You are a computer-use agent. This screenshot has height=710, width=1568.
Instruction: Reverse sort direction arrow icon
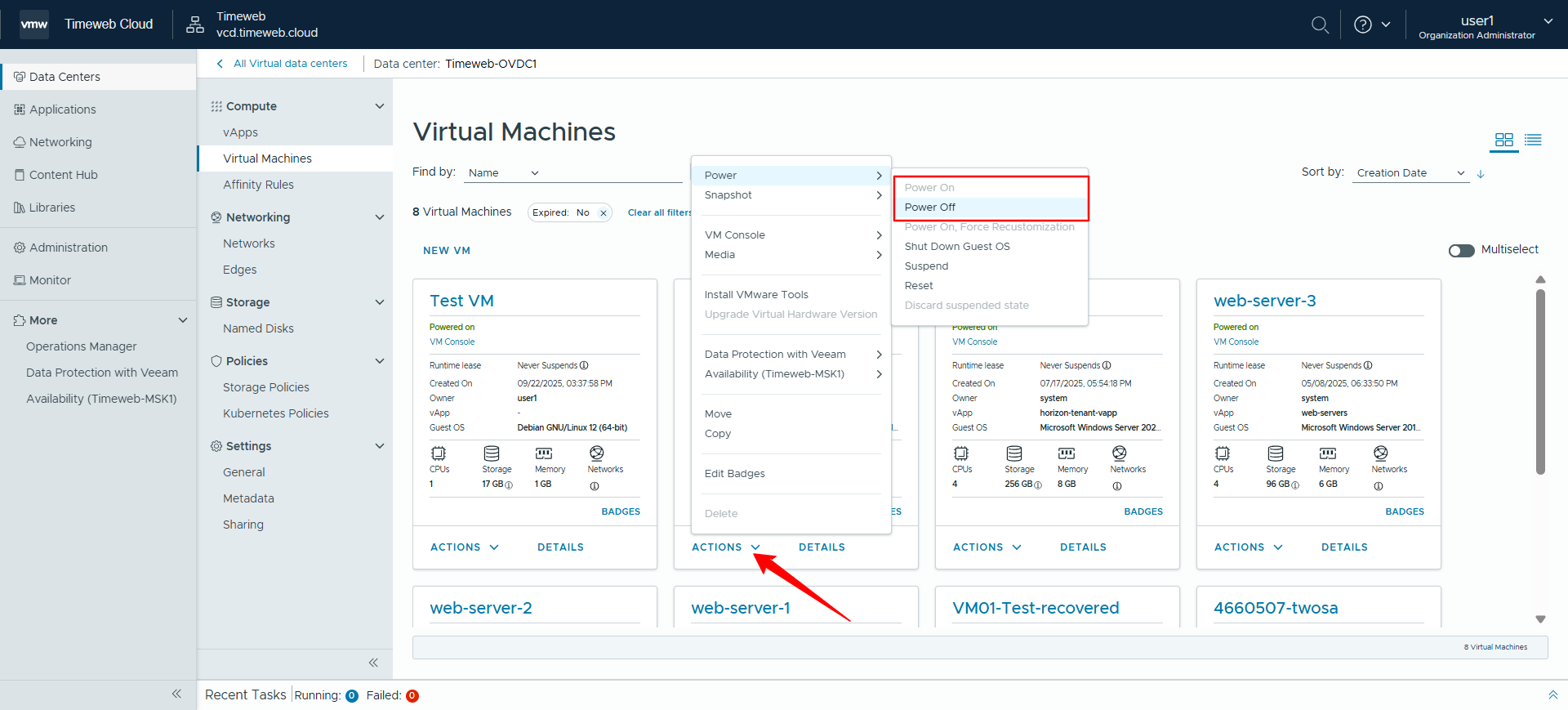(x=1480, y=173)
